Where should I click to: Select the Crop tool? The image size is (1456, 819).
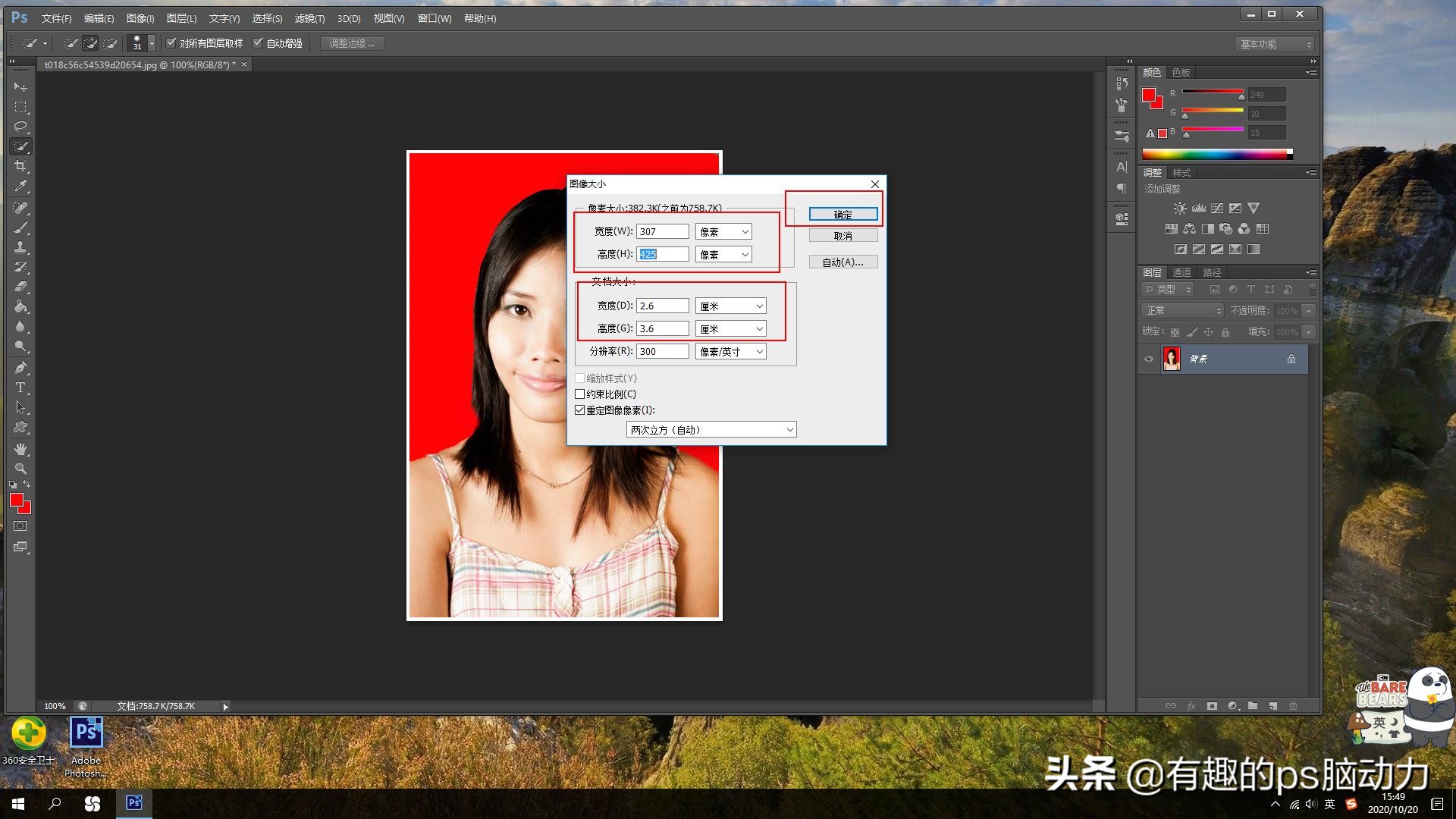tap(20, 166)
